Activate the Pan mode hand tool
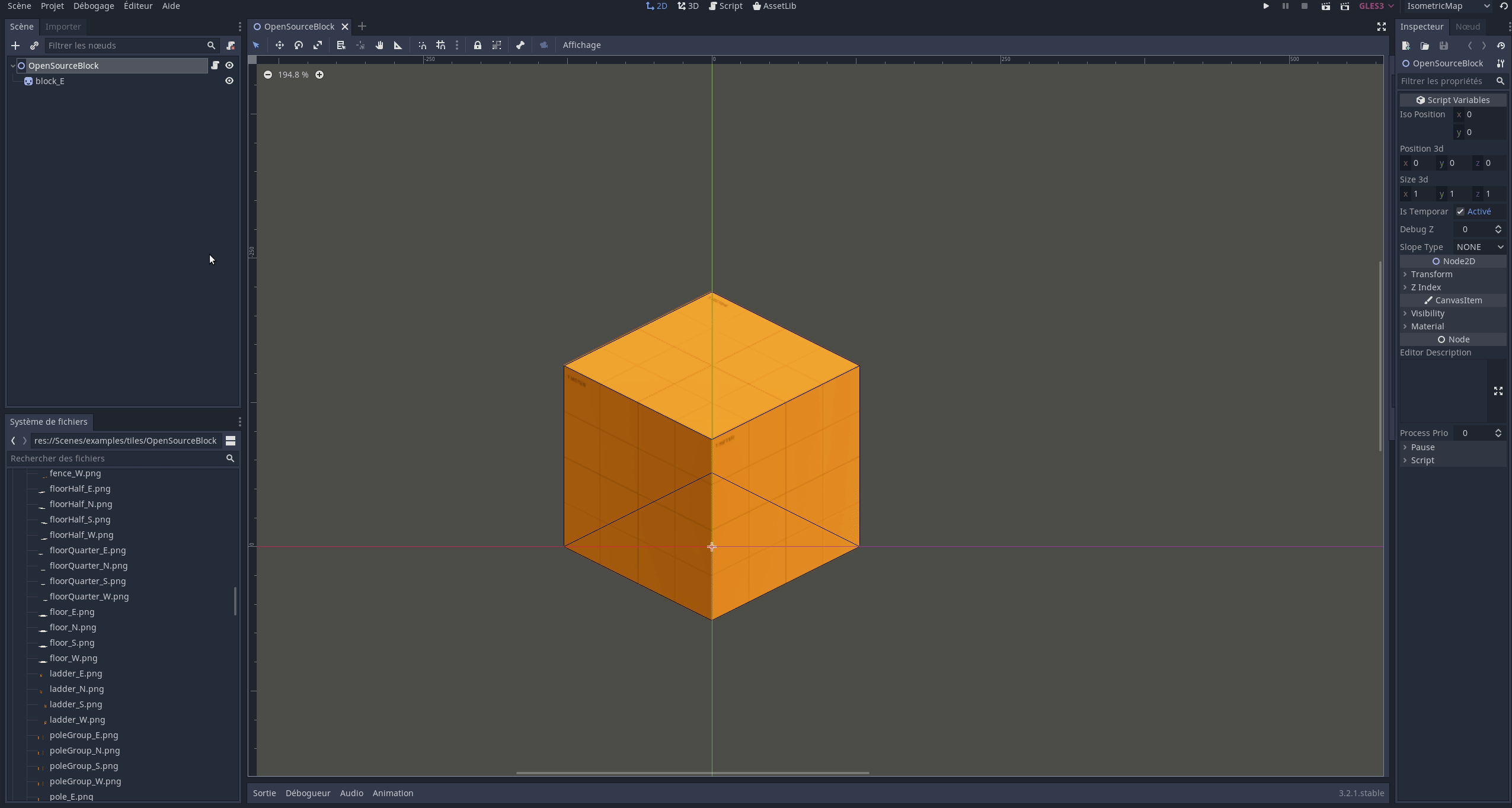1512x808 pixels. (379, 45)
